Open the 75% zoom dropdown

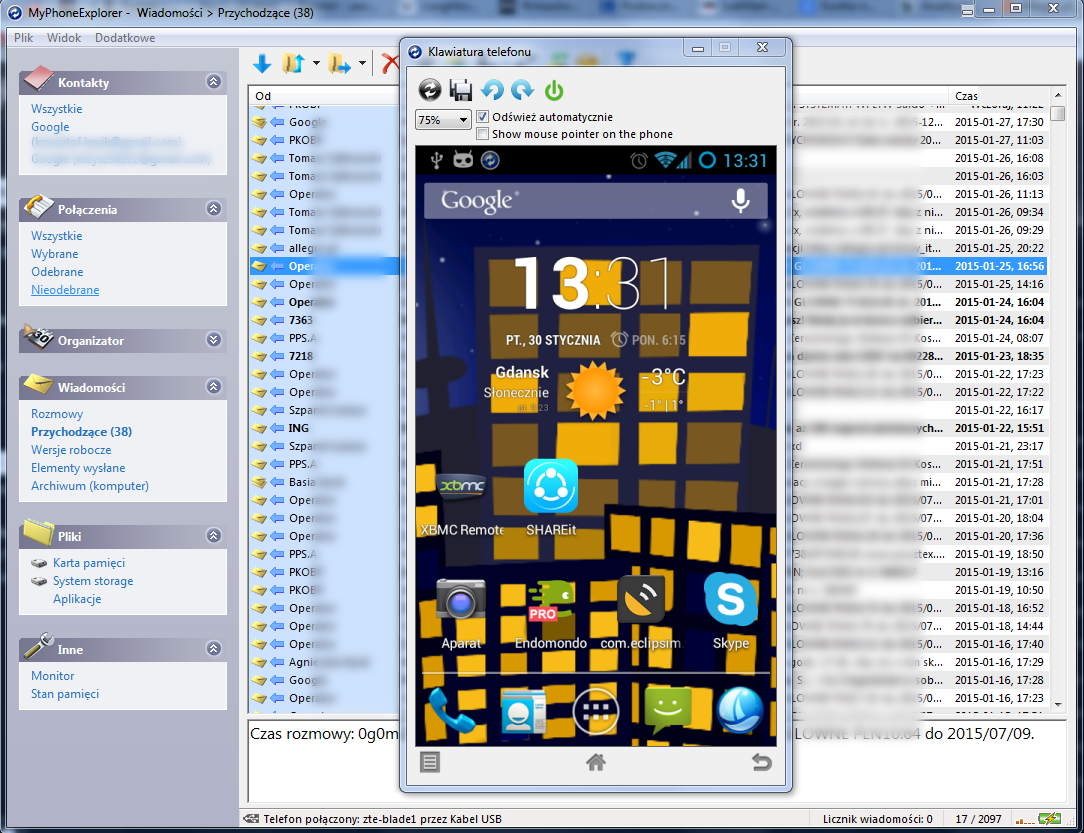click(442, 120)
